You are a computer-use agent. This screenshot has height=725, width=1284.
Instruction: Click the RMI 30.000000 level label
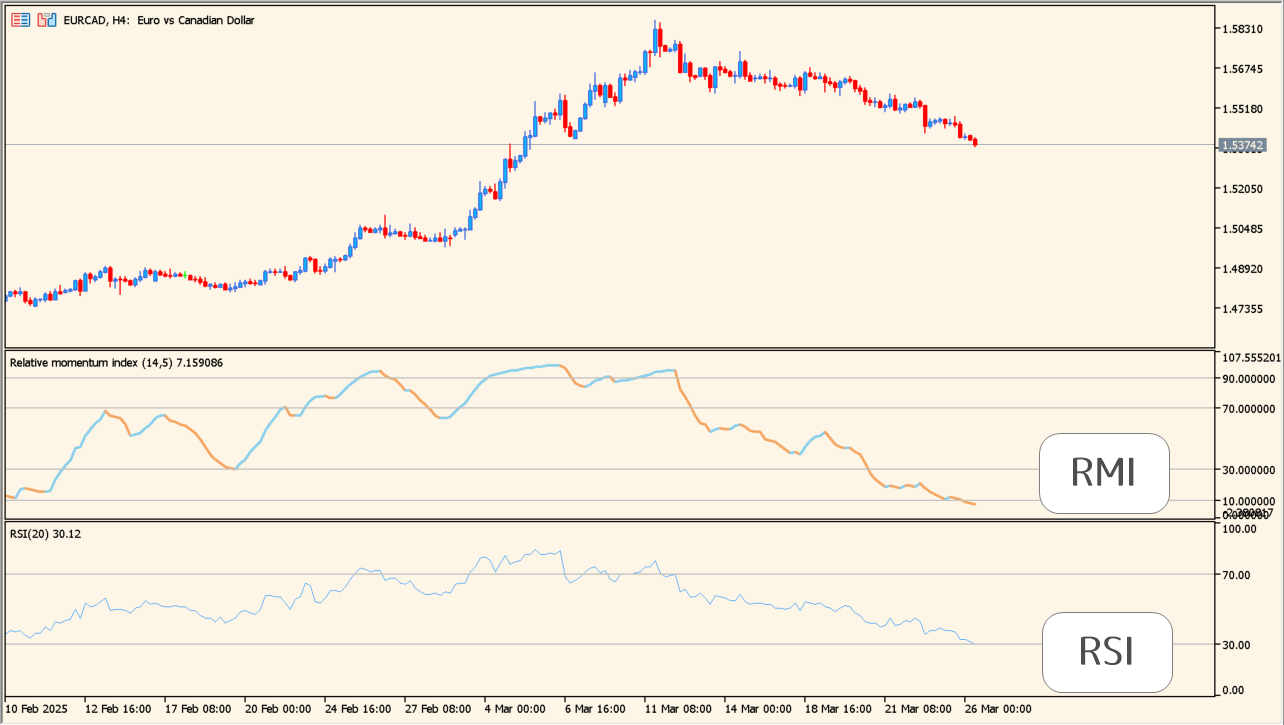(1249, 469)
